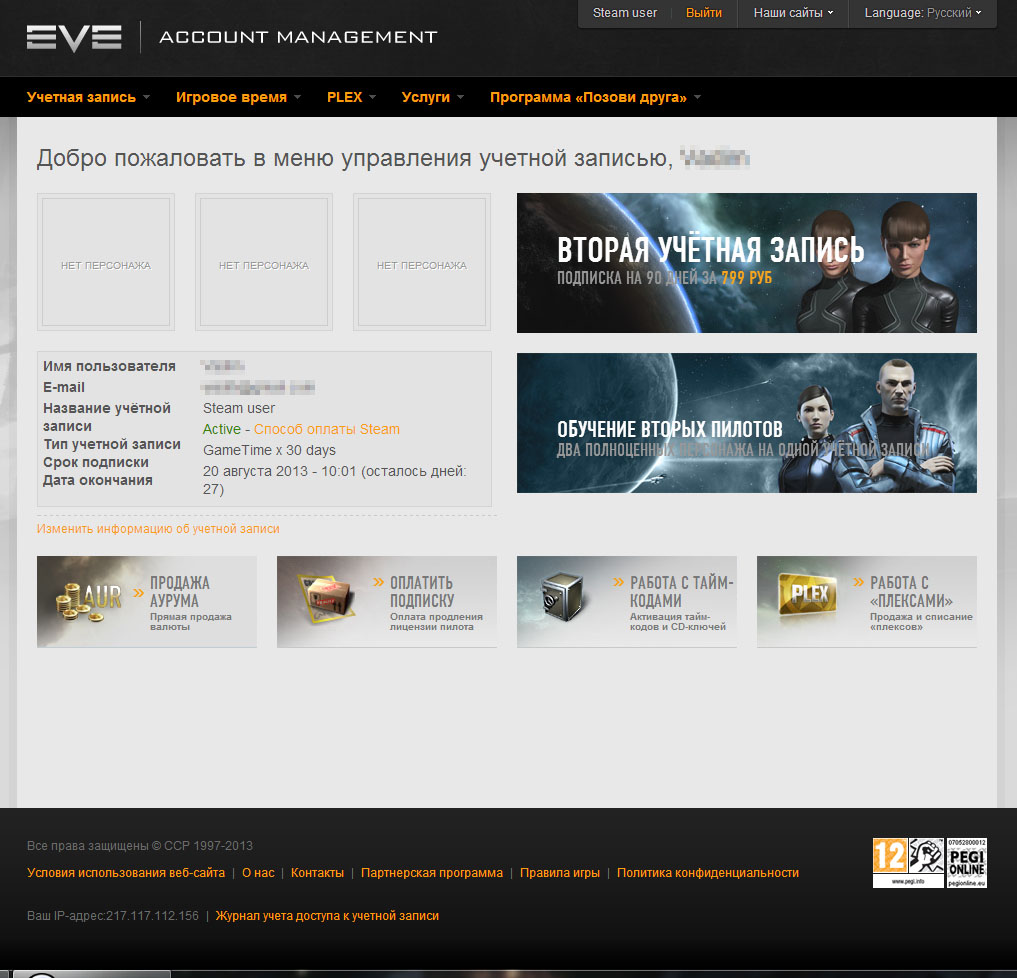Click the subscription payment box icon
Screen dimensions: 1017x978
pyautogui.click(x=329, y=601)
